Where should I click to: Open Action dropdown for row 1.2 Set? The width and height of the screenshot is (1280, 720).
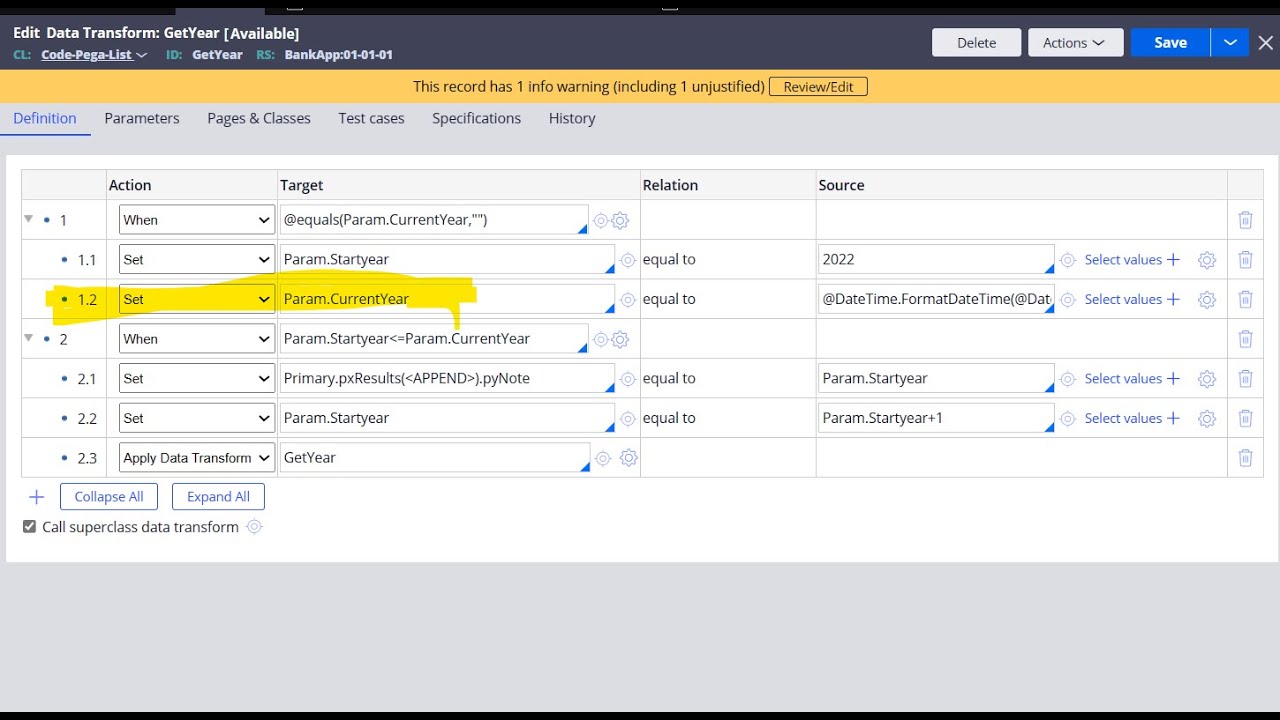coord(197,299)
